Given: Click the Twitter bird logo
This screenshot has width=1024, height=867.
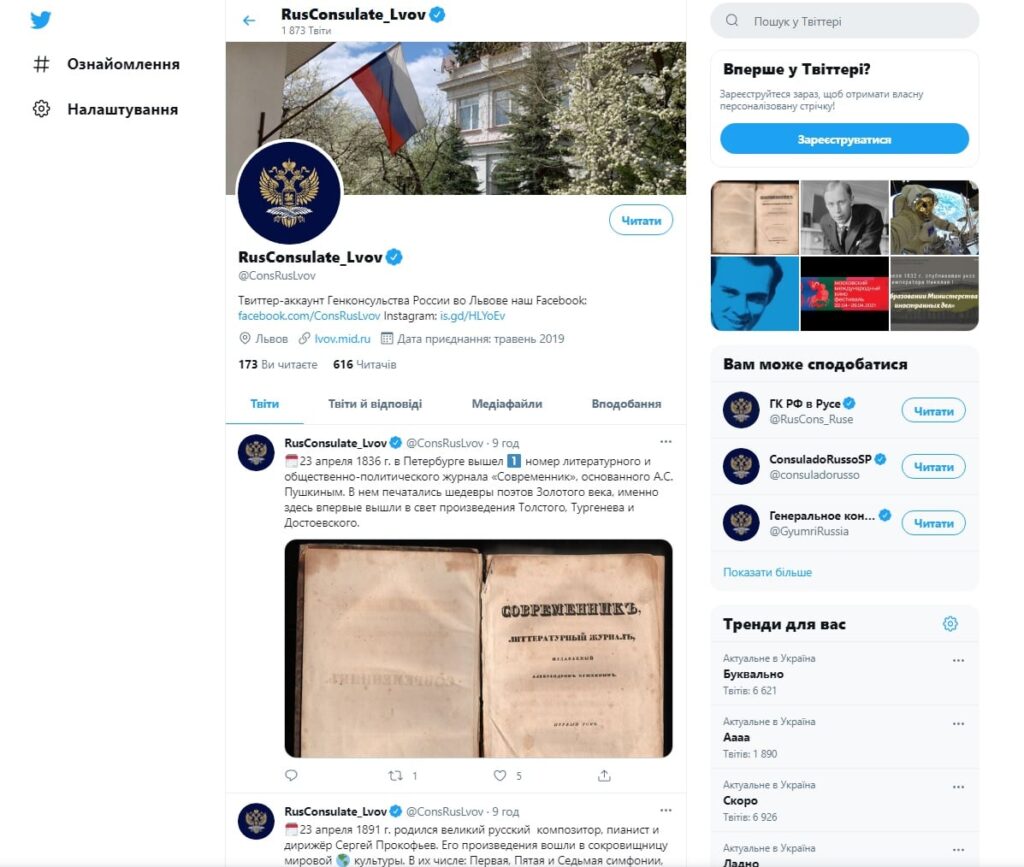Looking at the screenshot, I should tap(40, 20).
